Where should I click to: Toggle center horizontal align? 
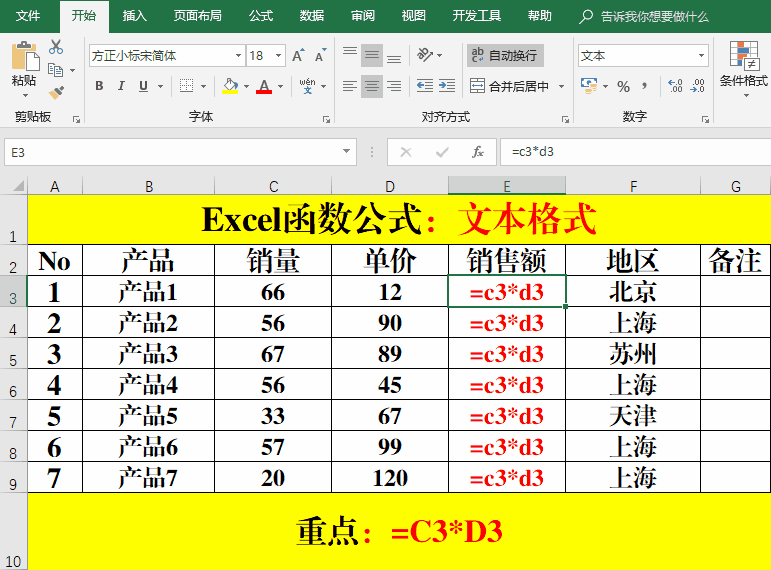click(372, 86)
